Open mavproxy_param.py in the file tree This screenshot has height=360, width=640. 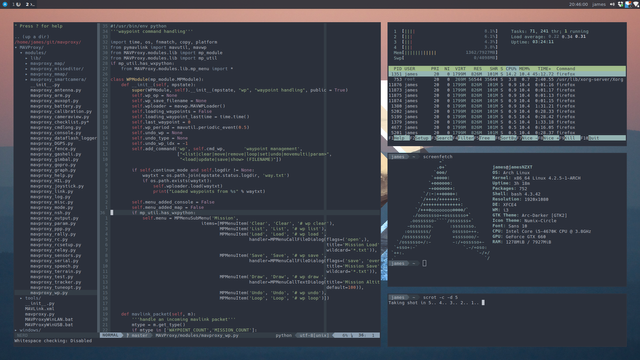(53, 223)
